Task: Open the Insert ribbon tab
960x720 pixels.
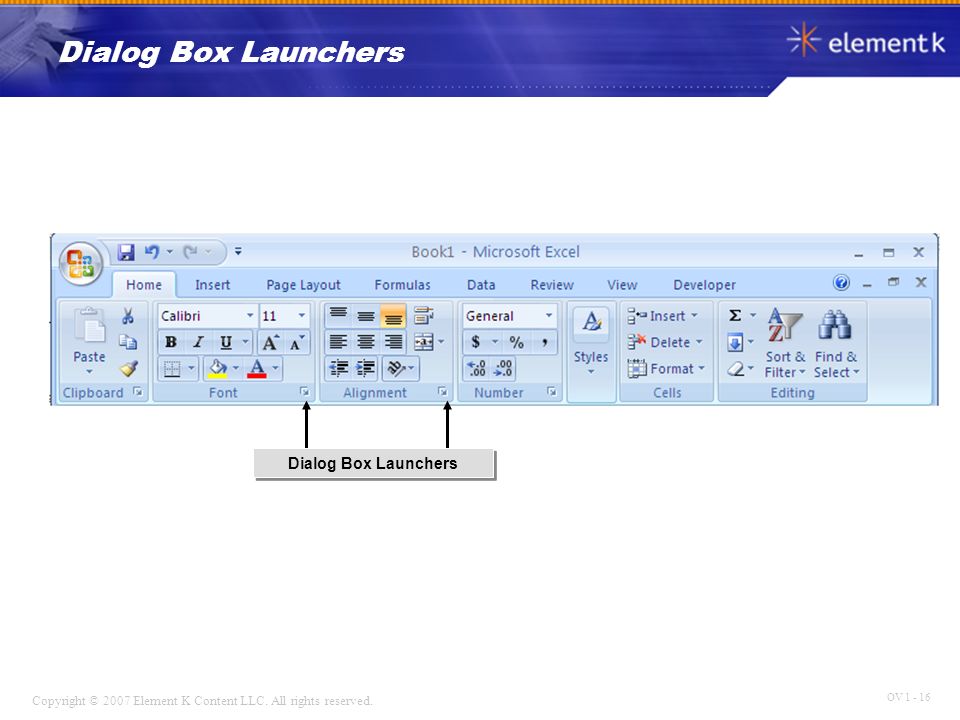Action: click(212, 285)
